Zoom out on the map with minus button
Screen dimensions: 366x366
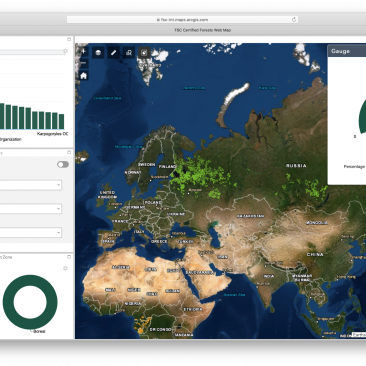click(x=83, y=63)
